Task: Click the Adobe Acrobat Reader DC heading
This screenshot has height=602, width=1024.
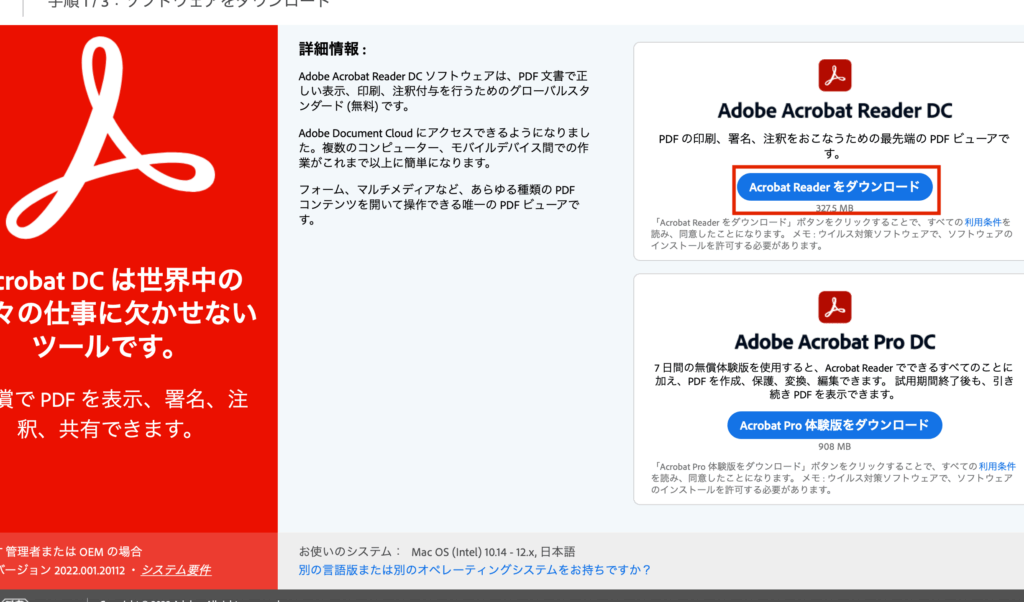Action: [x=834, y=111]
